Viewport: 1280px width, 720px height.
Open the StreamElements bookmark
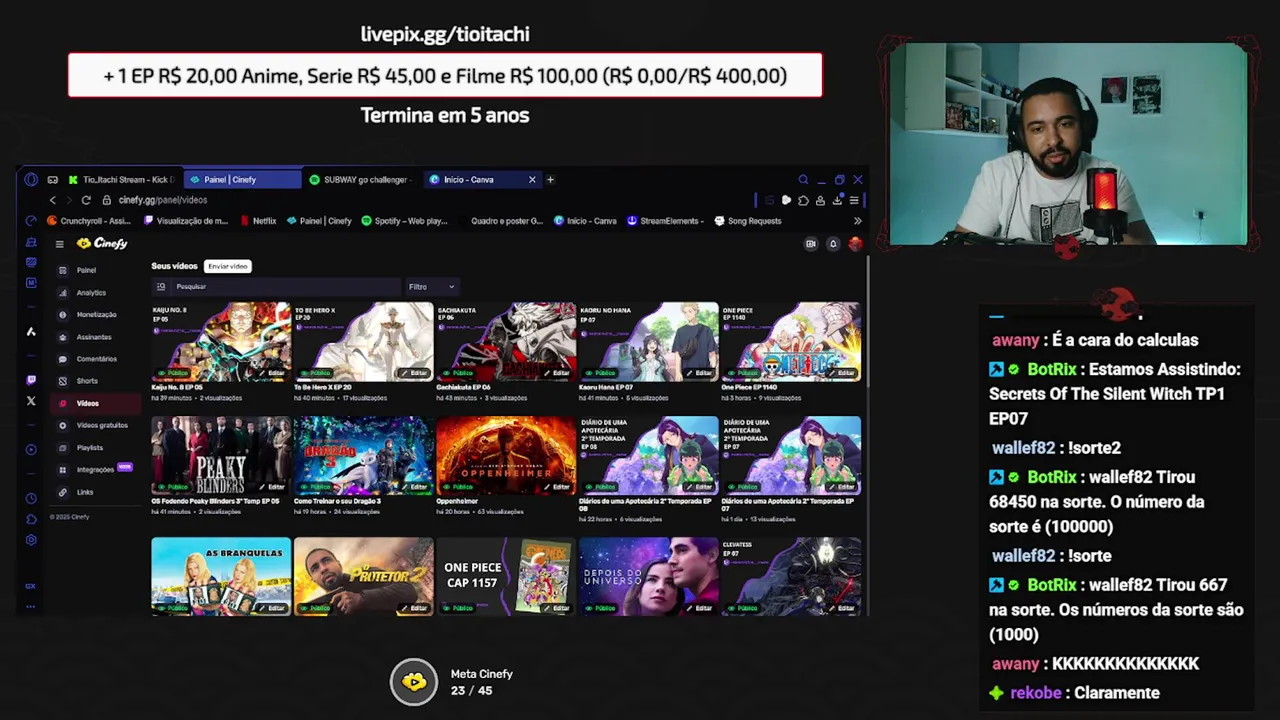(665, 221)
